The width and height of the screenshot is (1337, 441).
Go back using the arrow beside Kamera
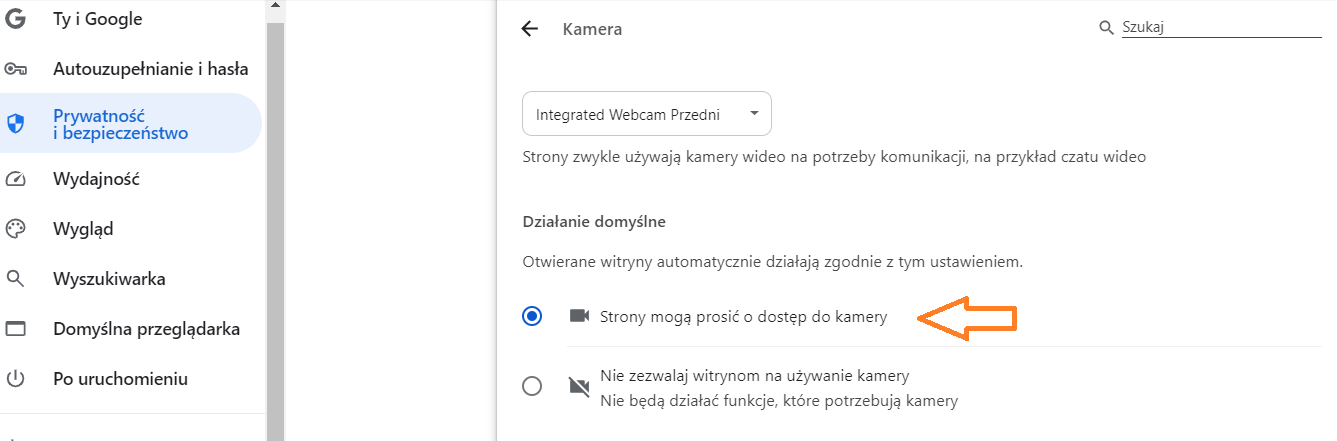(x=530, y=29)
